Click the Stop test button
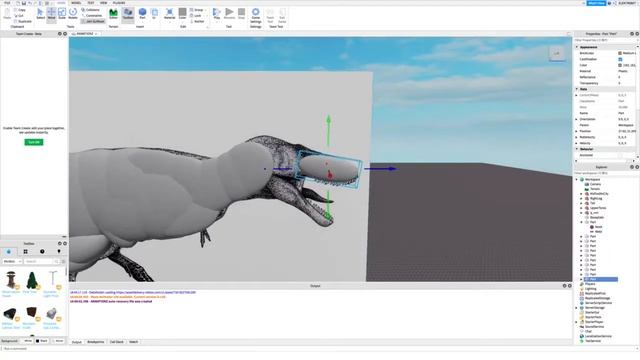The image size is (640, 360). 242,13
